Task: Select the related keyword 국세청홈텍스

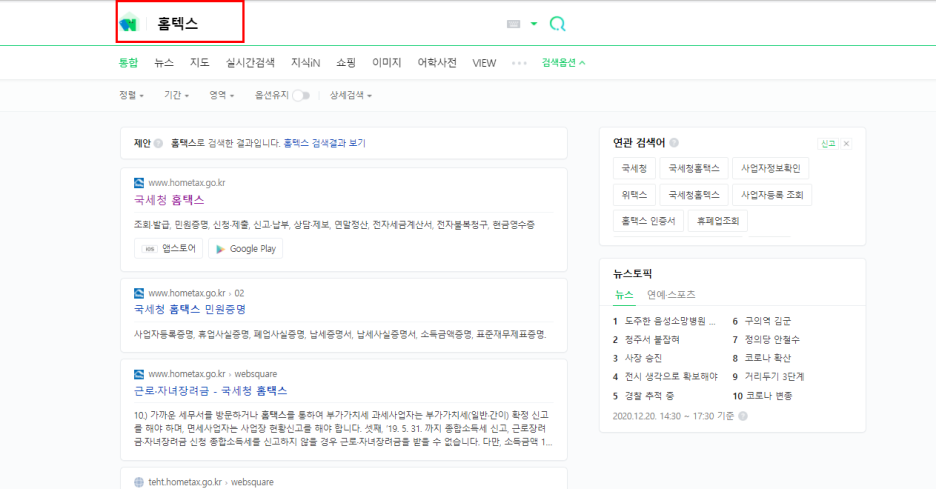Action: pyautogui.click(x=694, y=195)
